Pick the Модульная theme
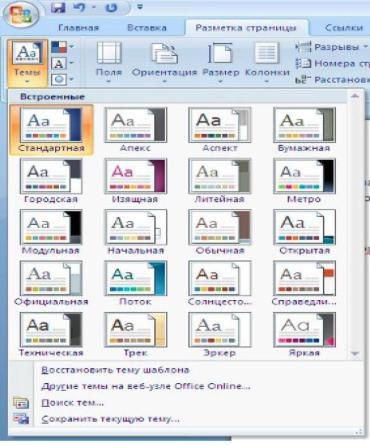Viewport: 370px width, 445px height. pyautogui.click(x=51, y=232)
